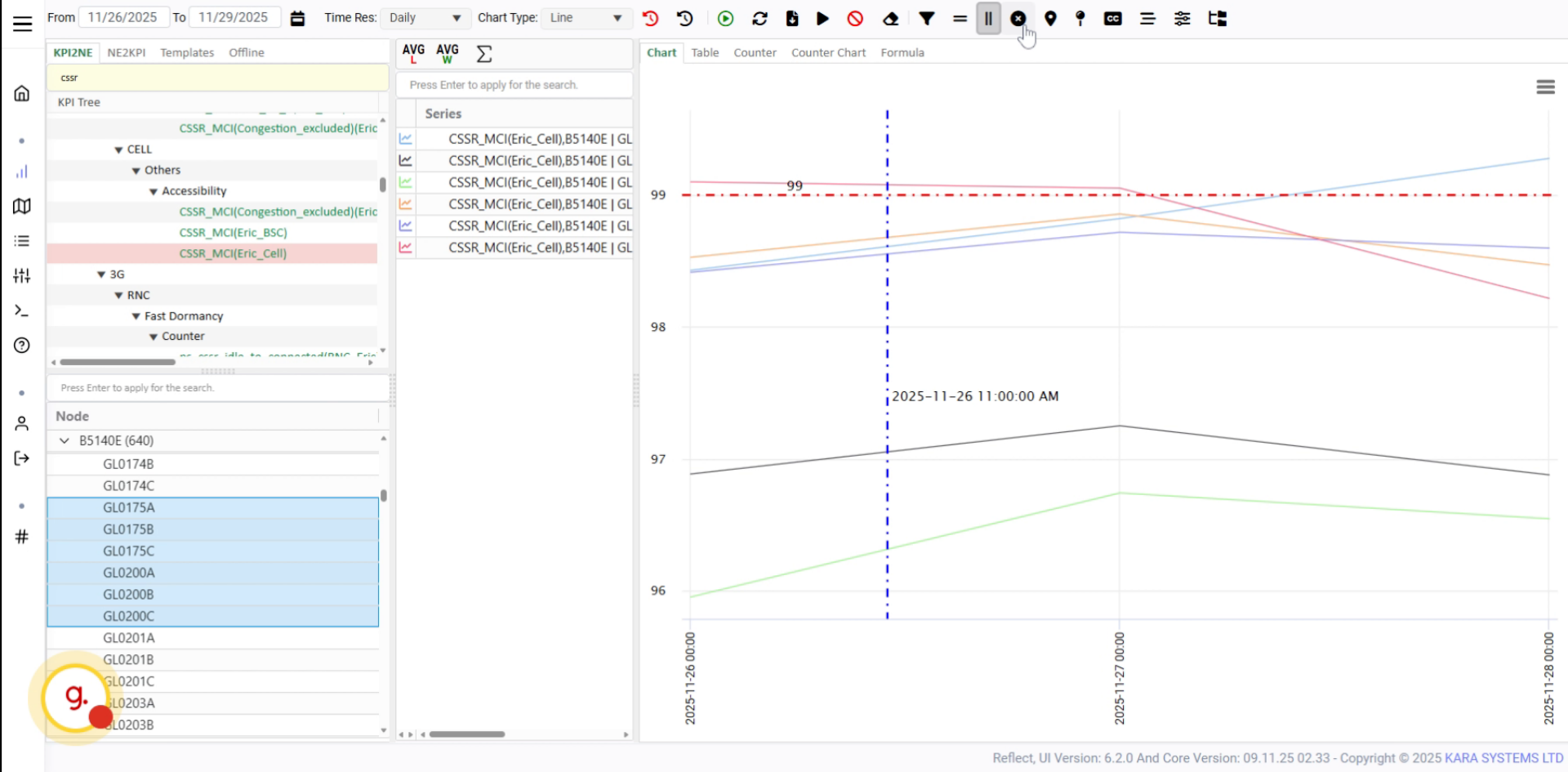Switch to the Table tab

click(705, 52)
